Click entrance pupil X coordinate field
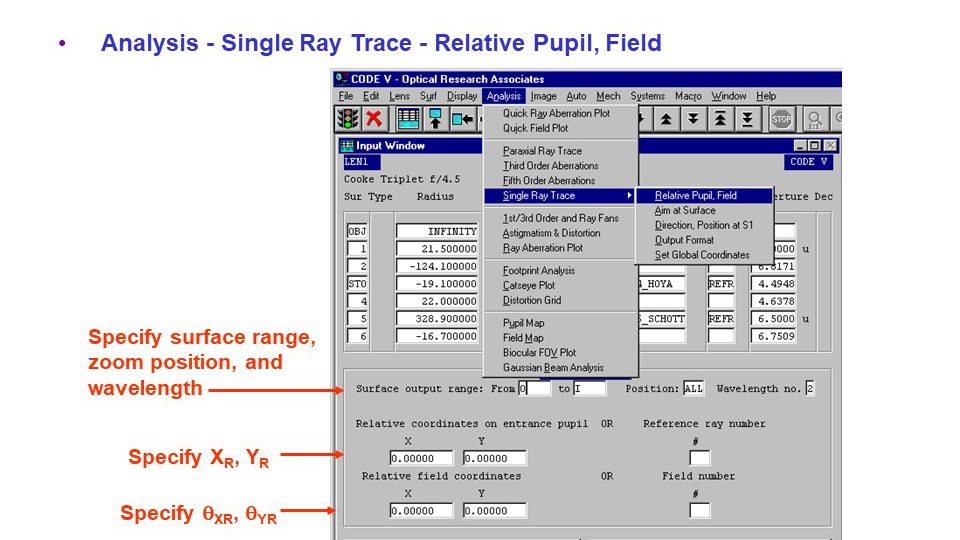Screen dimensions: 960x540 click(421, 458)
